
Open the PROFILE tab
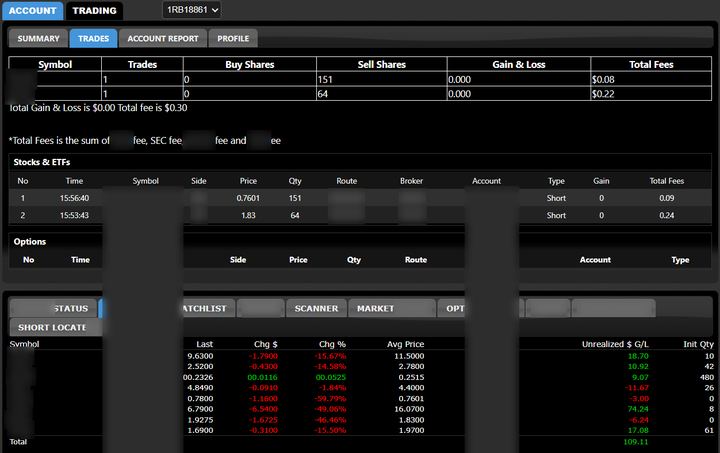point(233,39)
